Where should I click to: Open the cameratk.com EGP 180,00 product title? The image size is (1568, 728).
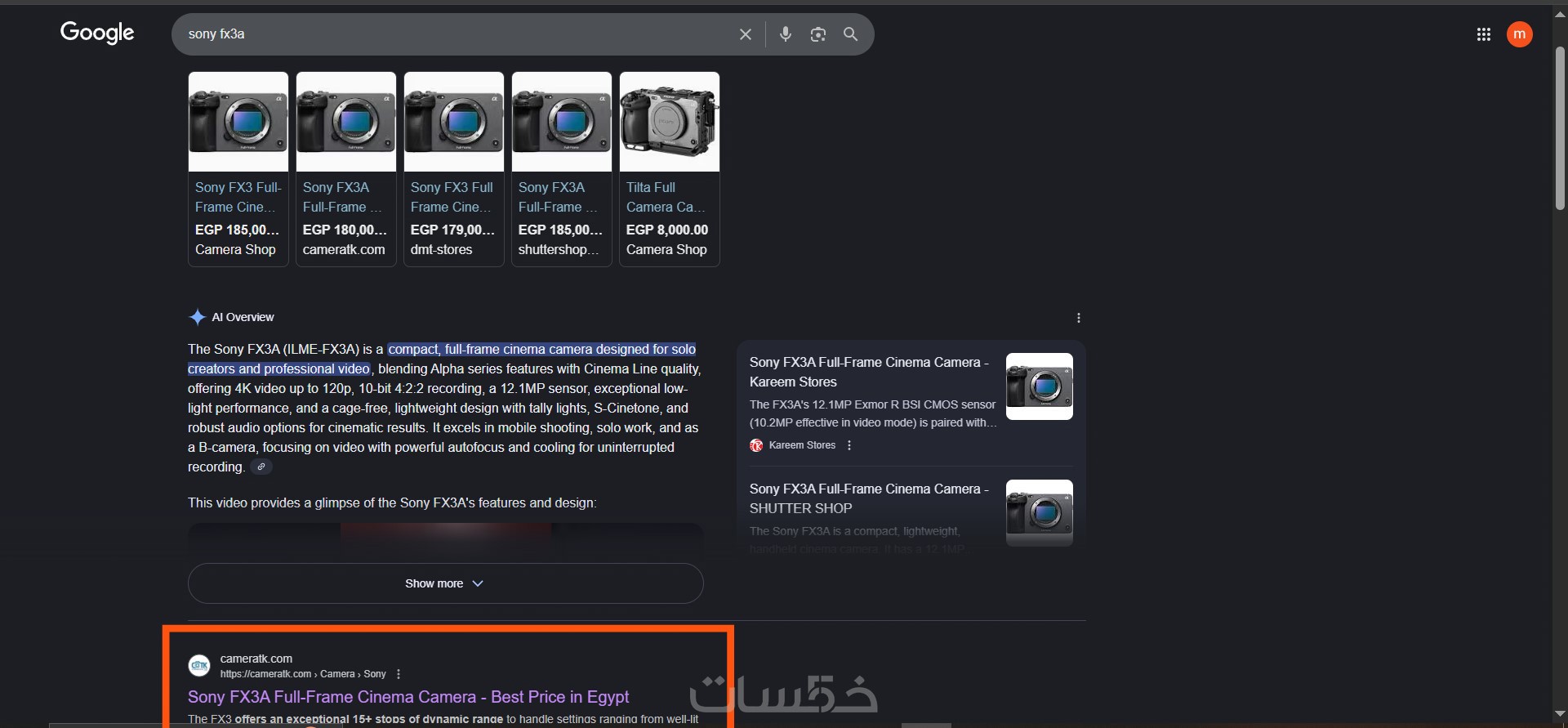[343, 197]
